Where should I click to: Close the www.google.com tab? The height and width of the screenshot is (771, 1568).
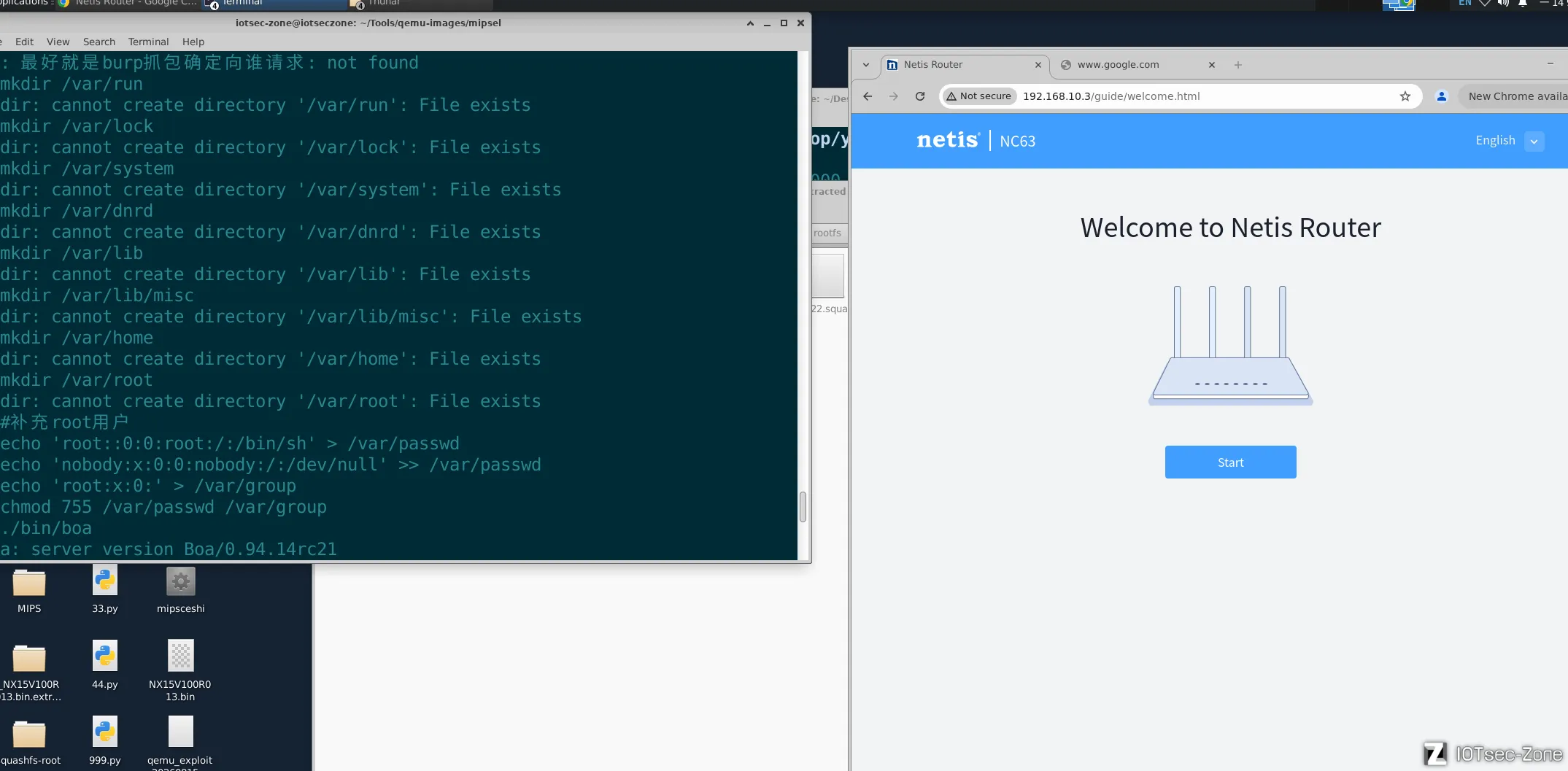tap(1212, 65)
